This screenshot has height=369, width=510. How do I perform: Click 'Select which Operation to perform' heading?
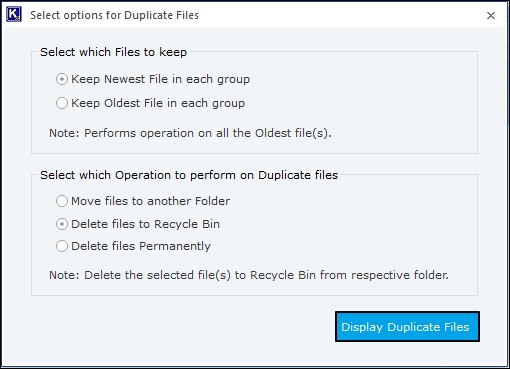[x=189, y=175]
